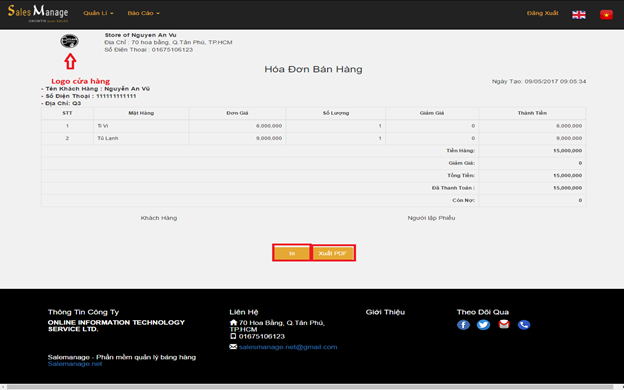The height and width of the screenshot is (390, 624).
Task: Click the Thành Tiền column header
Action: (532, 113)
